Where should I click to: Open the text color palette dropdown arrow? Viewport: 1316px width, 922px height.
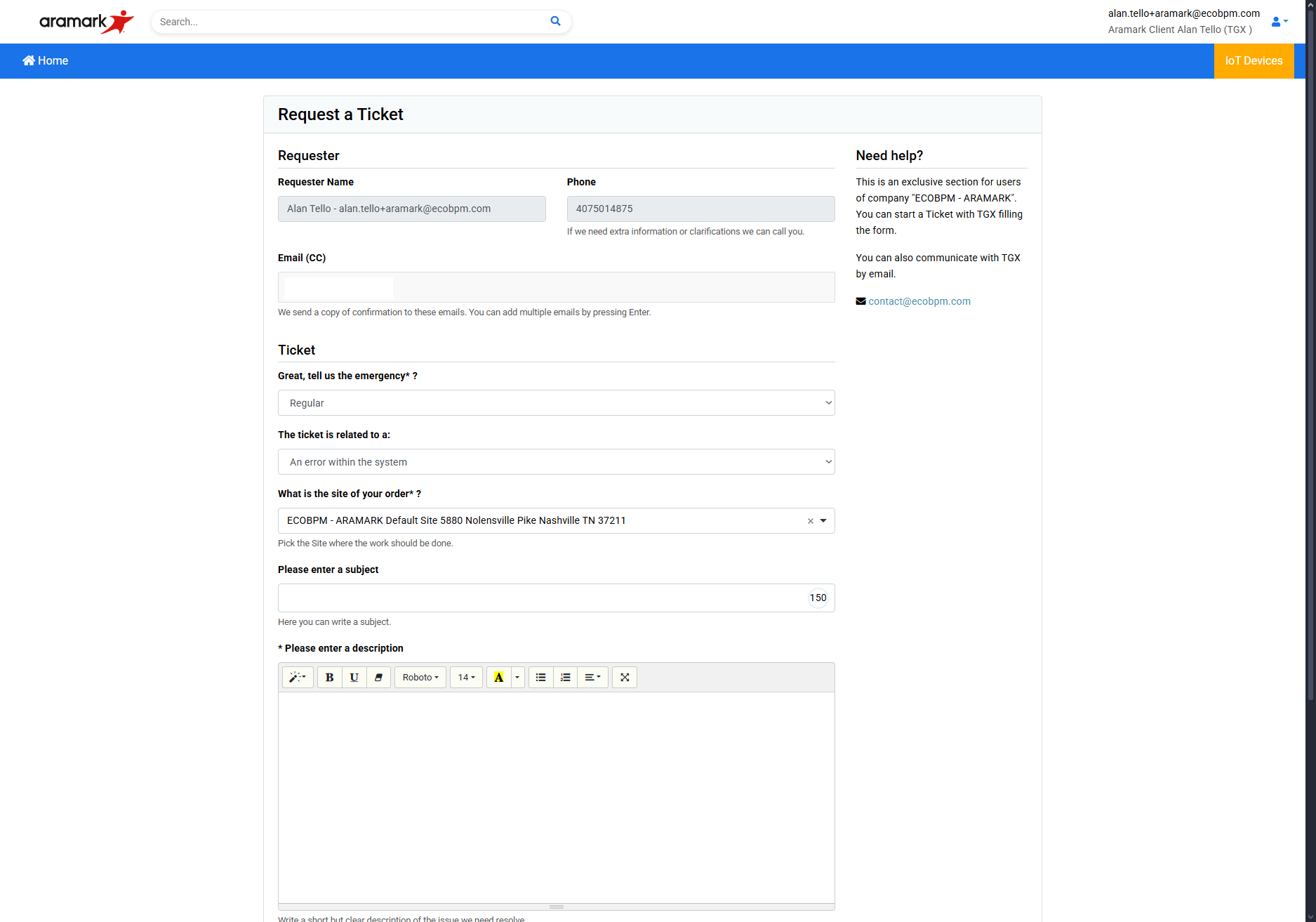517,678
